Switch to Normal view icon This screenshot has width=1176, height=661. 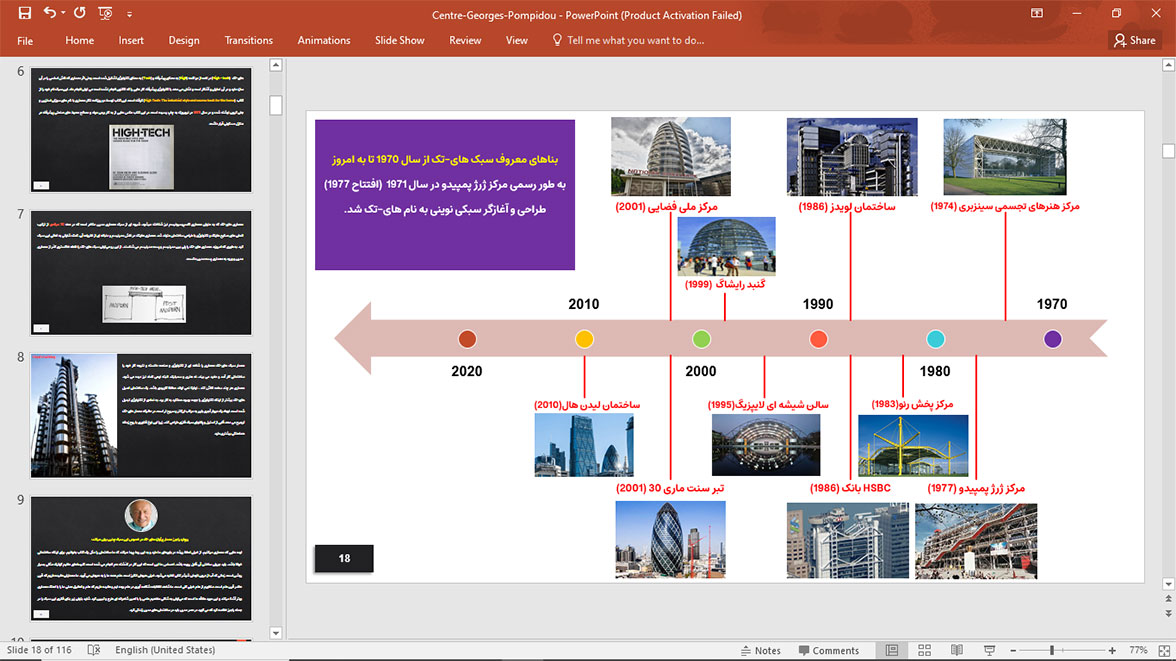coord(892,650)
